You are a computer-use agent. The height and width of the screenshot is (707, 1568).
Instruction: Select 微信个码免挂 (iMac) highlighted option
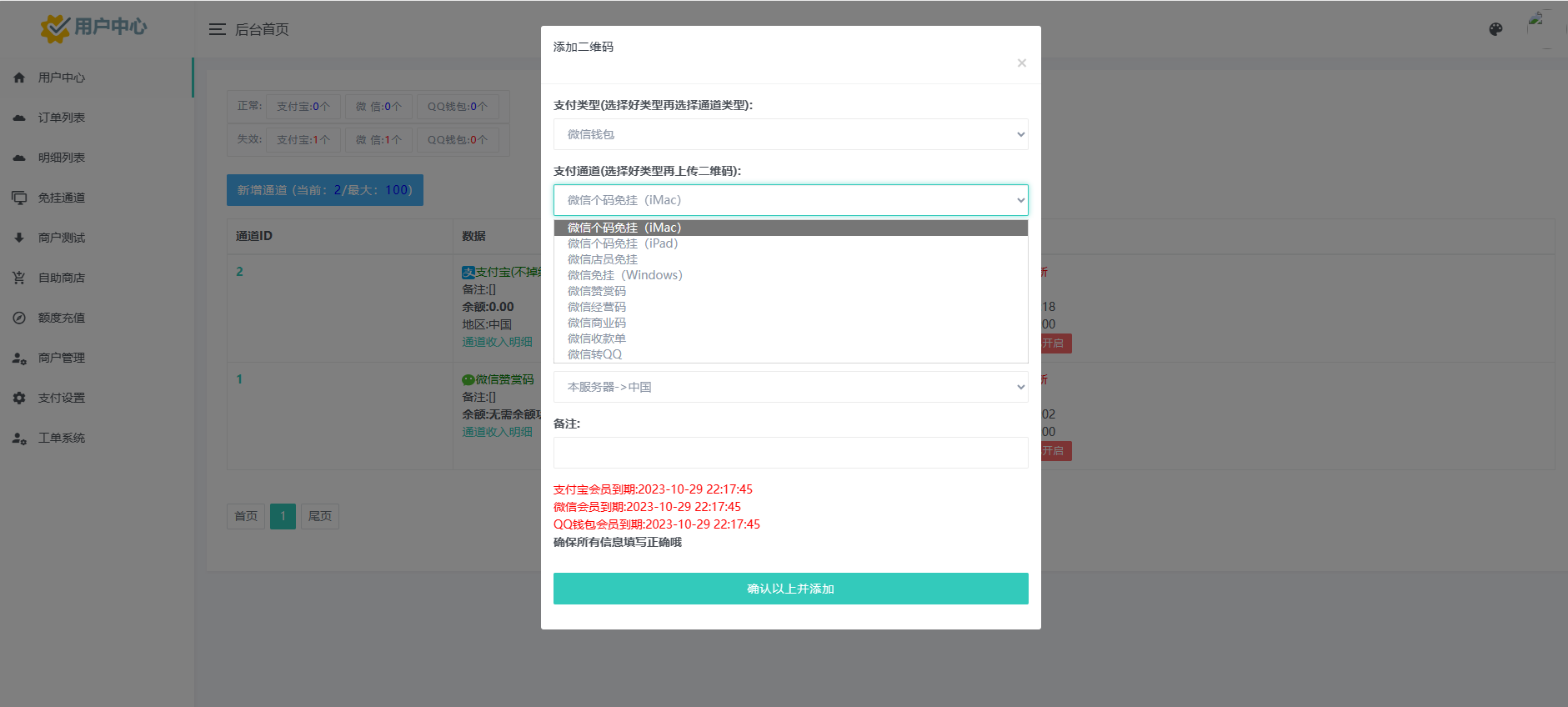(790, 228)
